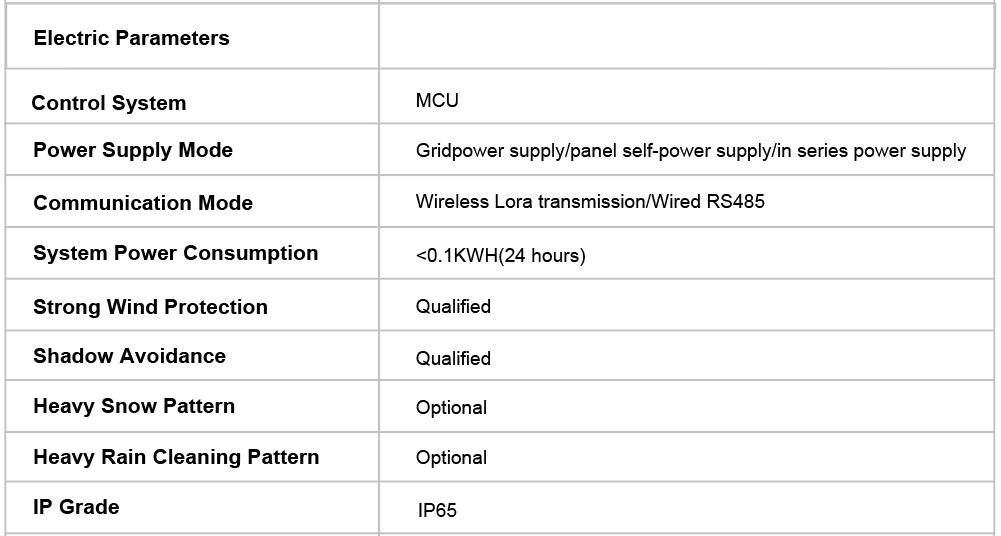Click the <0.1KWH(24 hours) value

(x=500, y=255)
